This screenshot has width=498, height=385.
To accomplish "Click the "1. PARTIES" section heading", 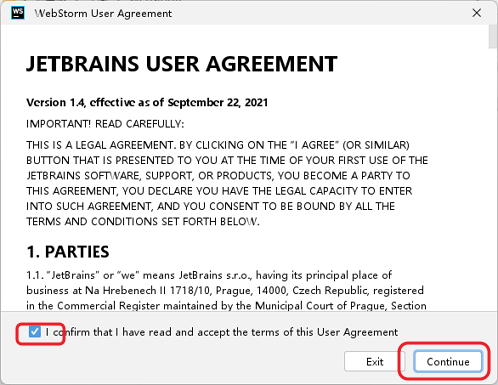I will (x=68, y=252).
